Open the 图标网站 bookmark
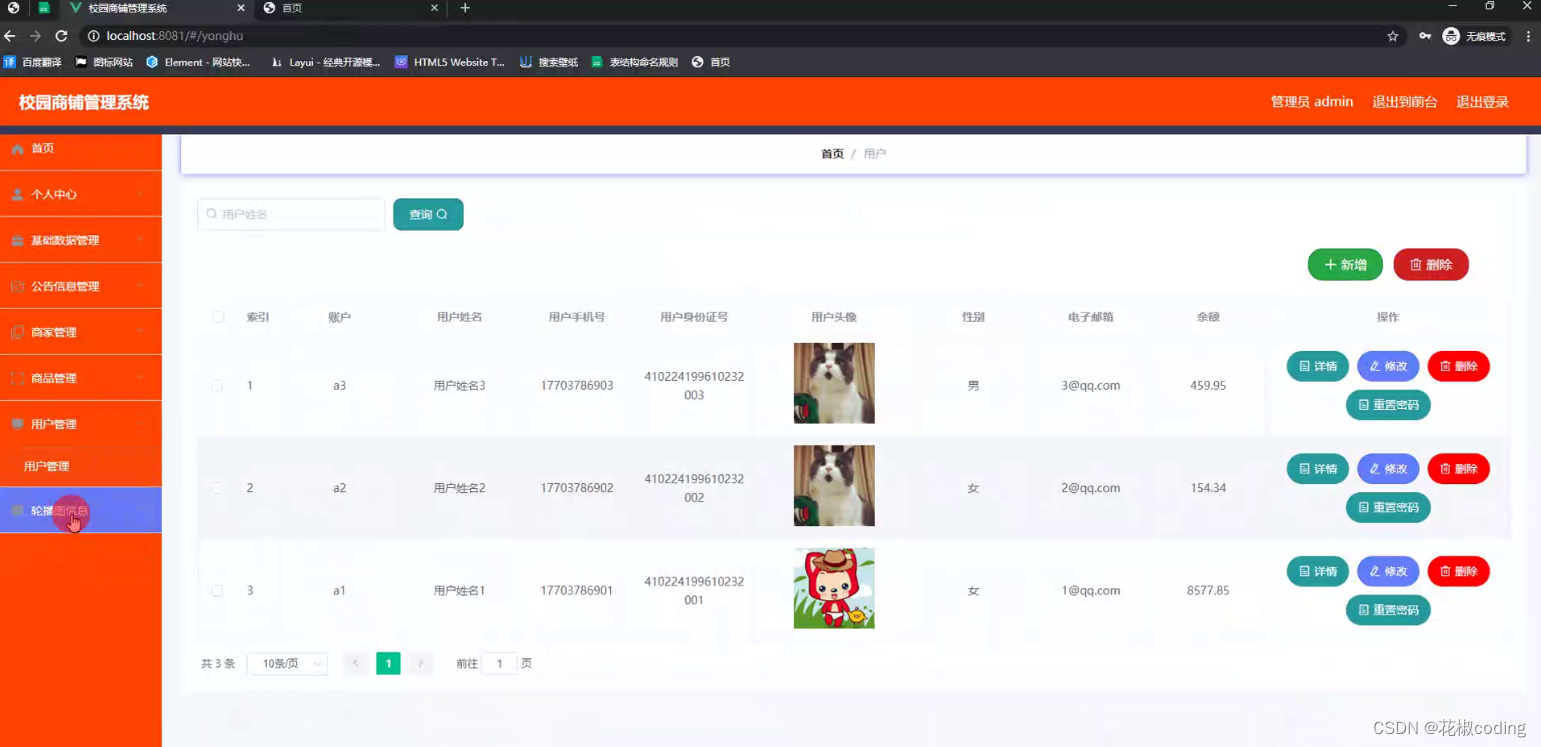This screenshot has height=747, width=1541. coord(104,62)
